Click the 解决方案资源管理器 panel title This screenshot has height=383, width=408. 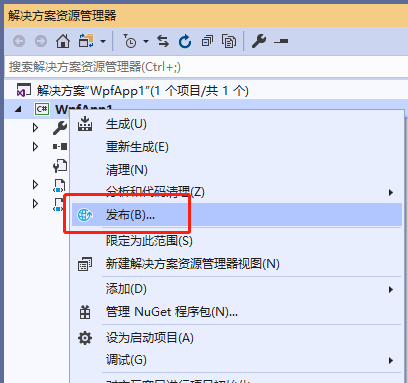pyautogui.click(x=62, y=16)
